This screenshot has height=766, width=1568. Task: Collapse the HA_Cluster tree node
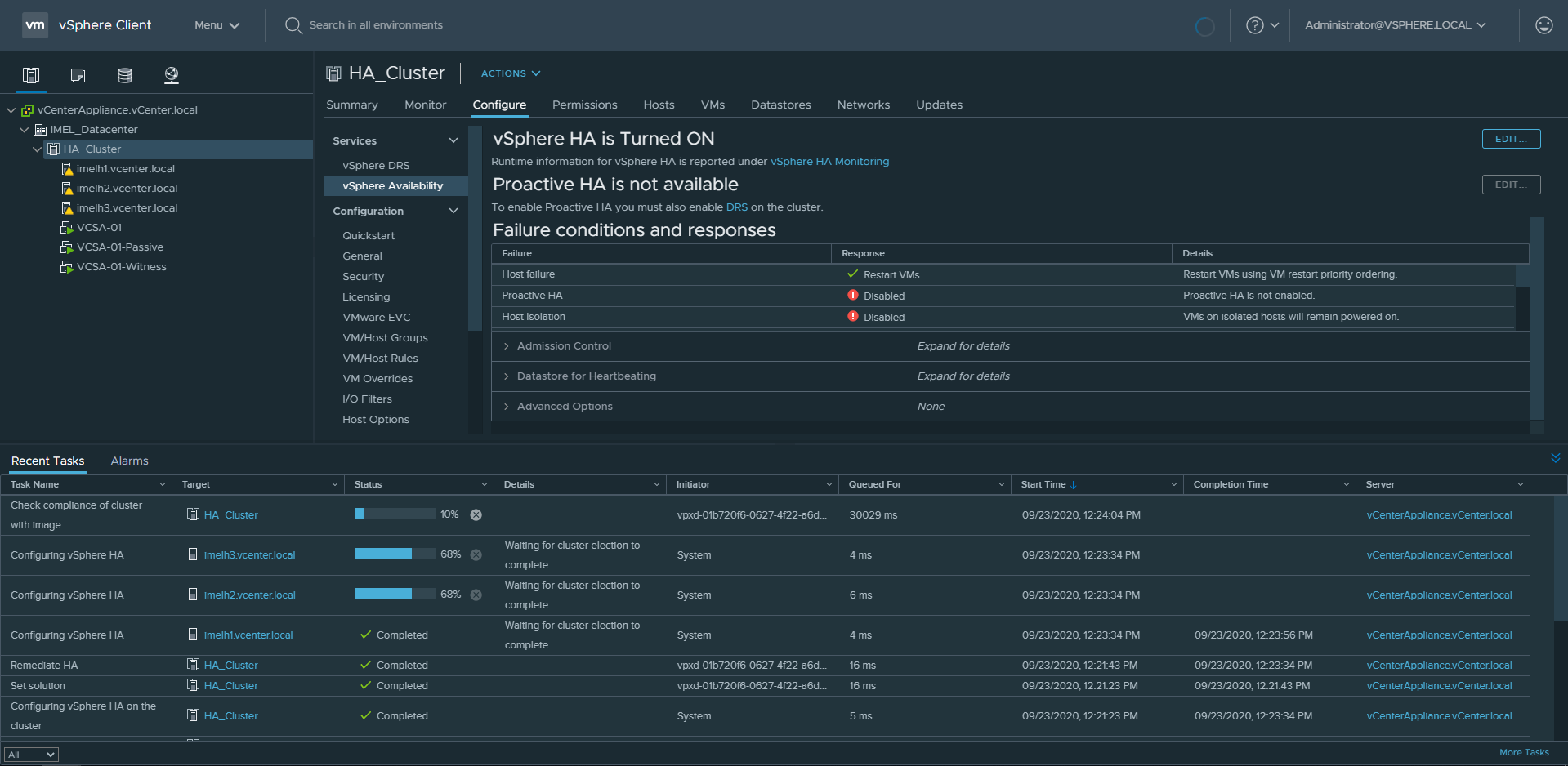[37, 149]
